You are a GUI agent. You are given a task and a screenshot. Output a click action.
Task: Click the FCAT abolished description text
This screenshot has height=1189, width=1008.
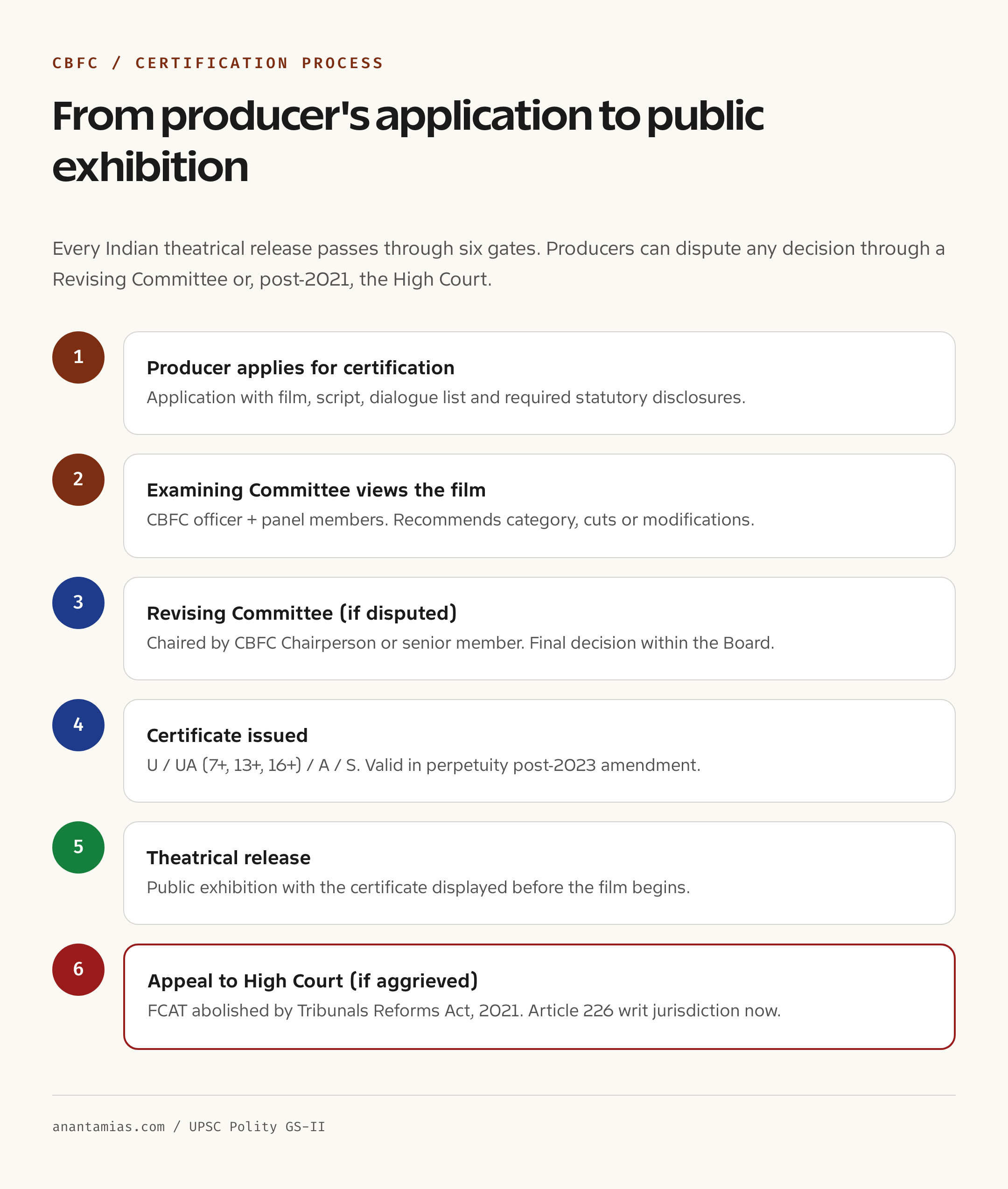(464, 1010)
